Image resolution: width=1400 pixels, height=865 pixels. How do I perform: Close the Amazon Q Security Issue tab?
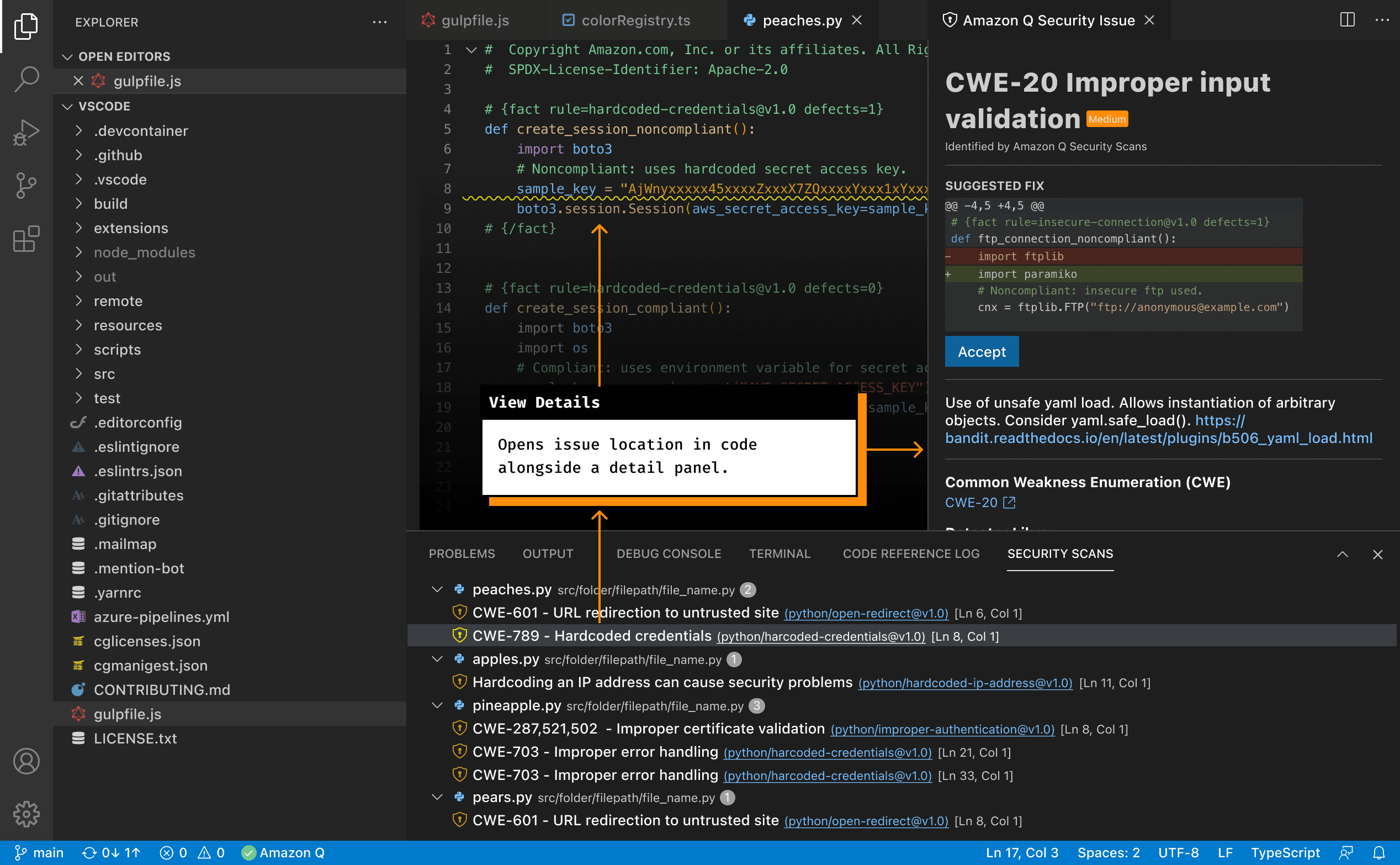(x=1149, y=20)
